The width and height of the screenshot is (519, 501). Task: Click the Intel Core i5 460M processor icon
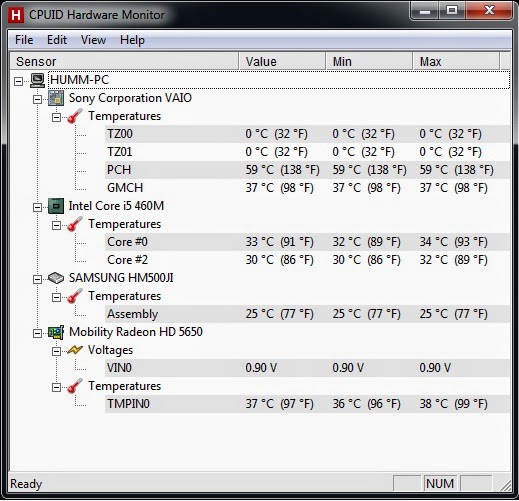[x=56, y=206]
